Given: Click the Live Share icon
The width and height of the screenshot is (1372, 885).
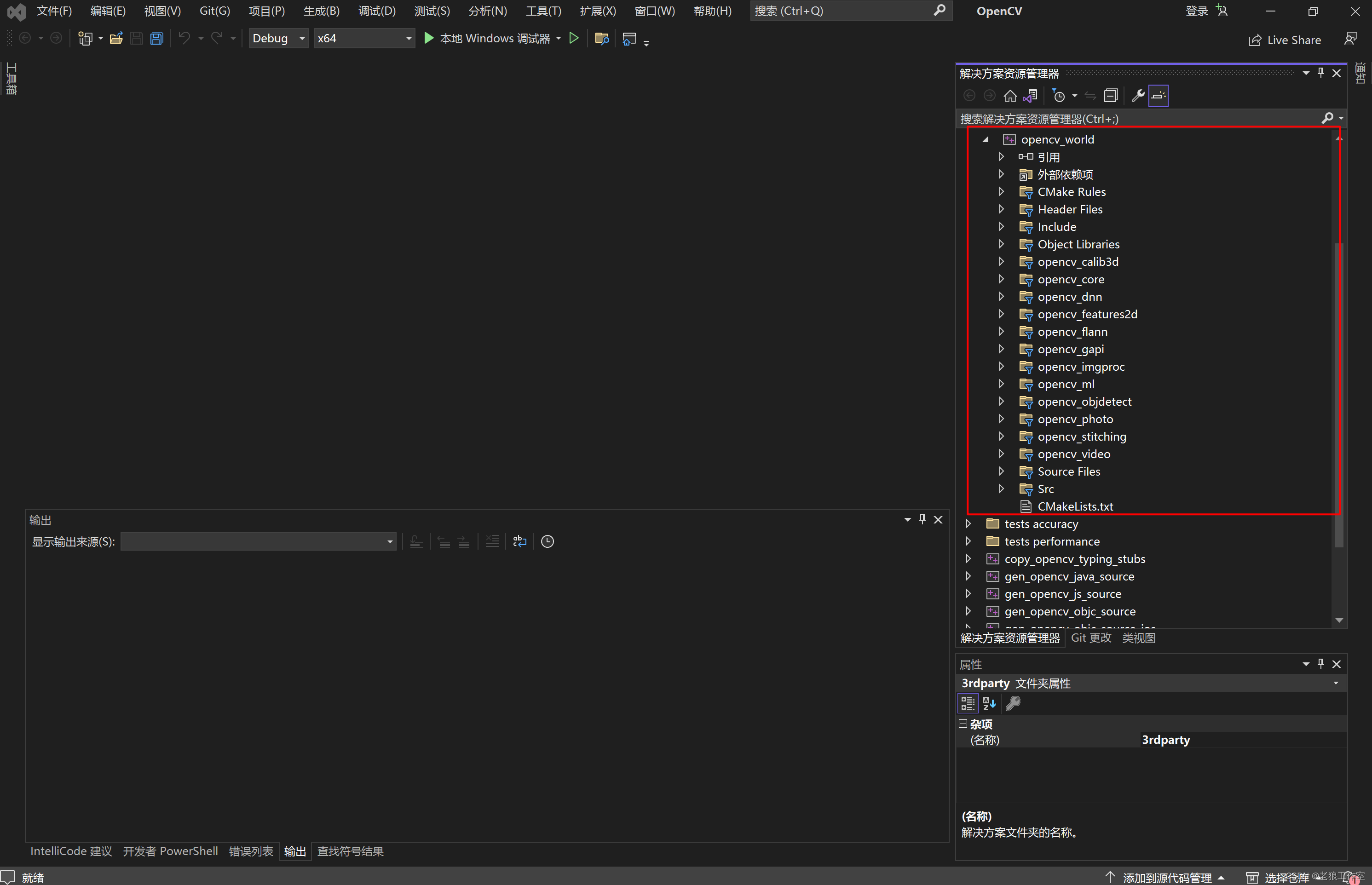Looking at the screenshot, I should (x=1255, y=40).
